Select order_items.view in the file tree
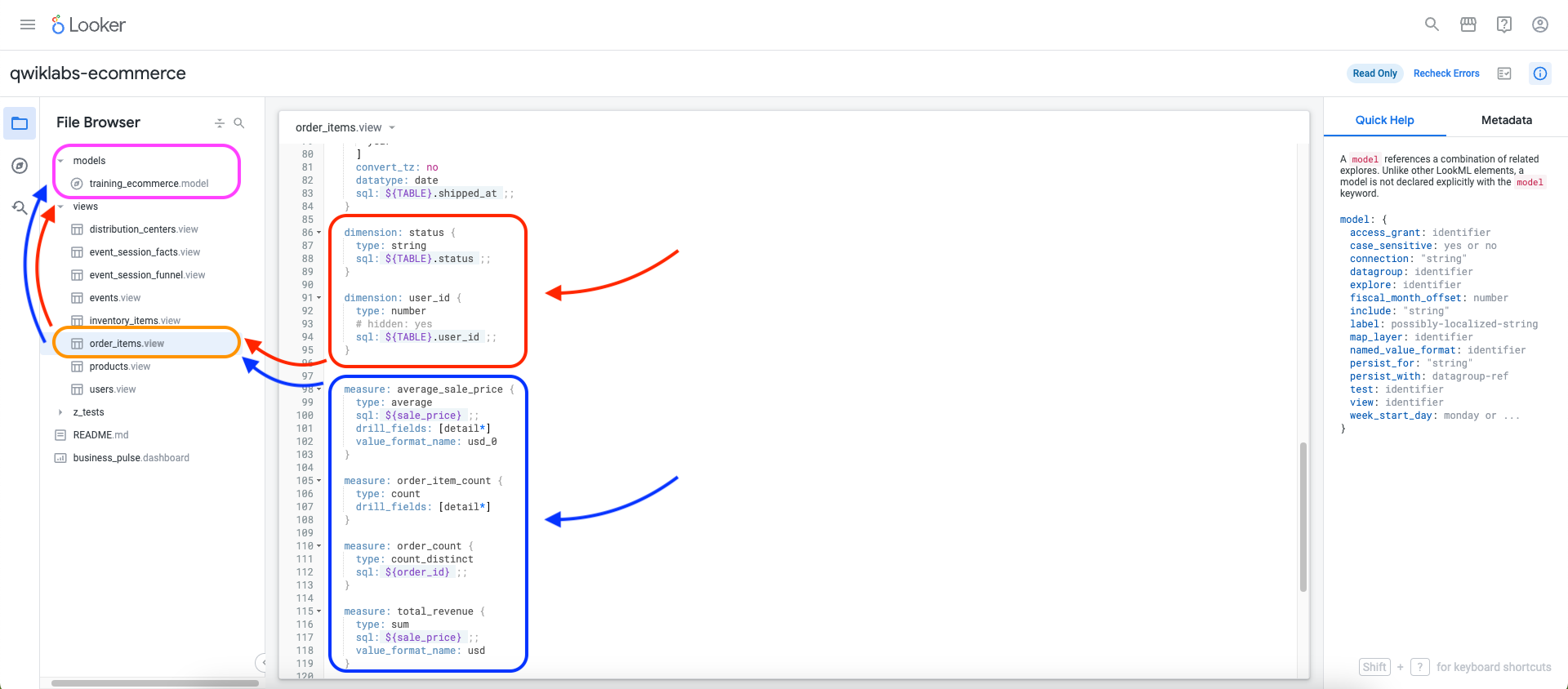The image size is (1568, 689). tap(127, 344)
